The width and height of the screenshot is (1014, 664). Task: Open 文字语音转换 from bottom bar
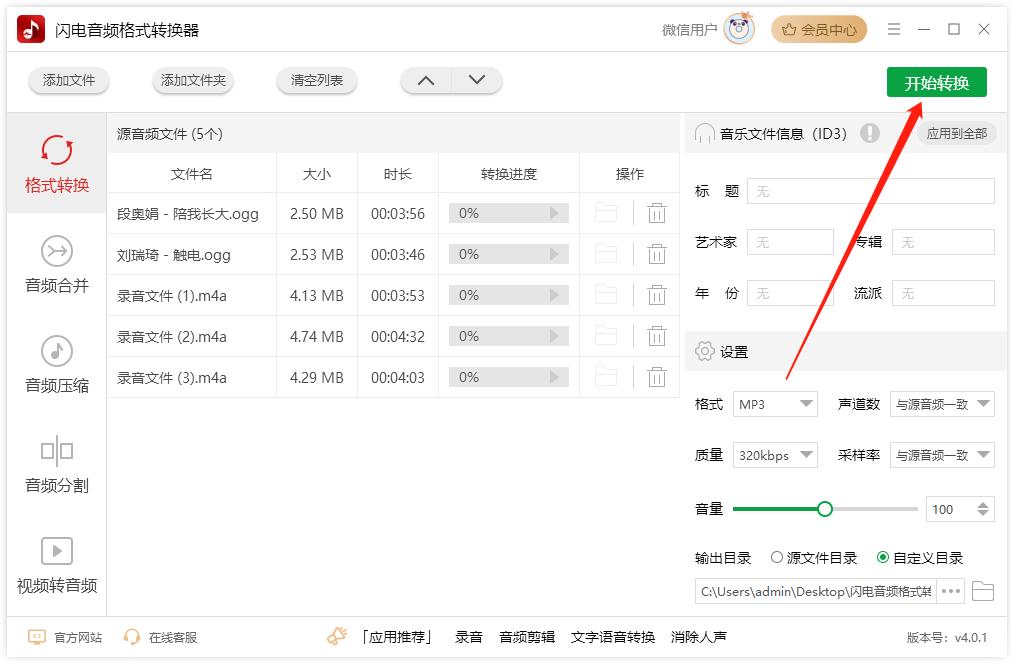tap(613, 636)
